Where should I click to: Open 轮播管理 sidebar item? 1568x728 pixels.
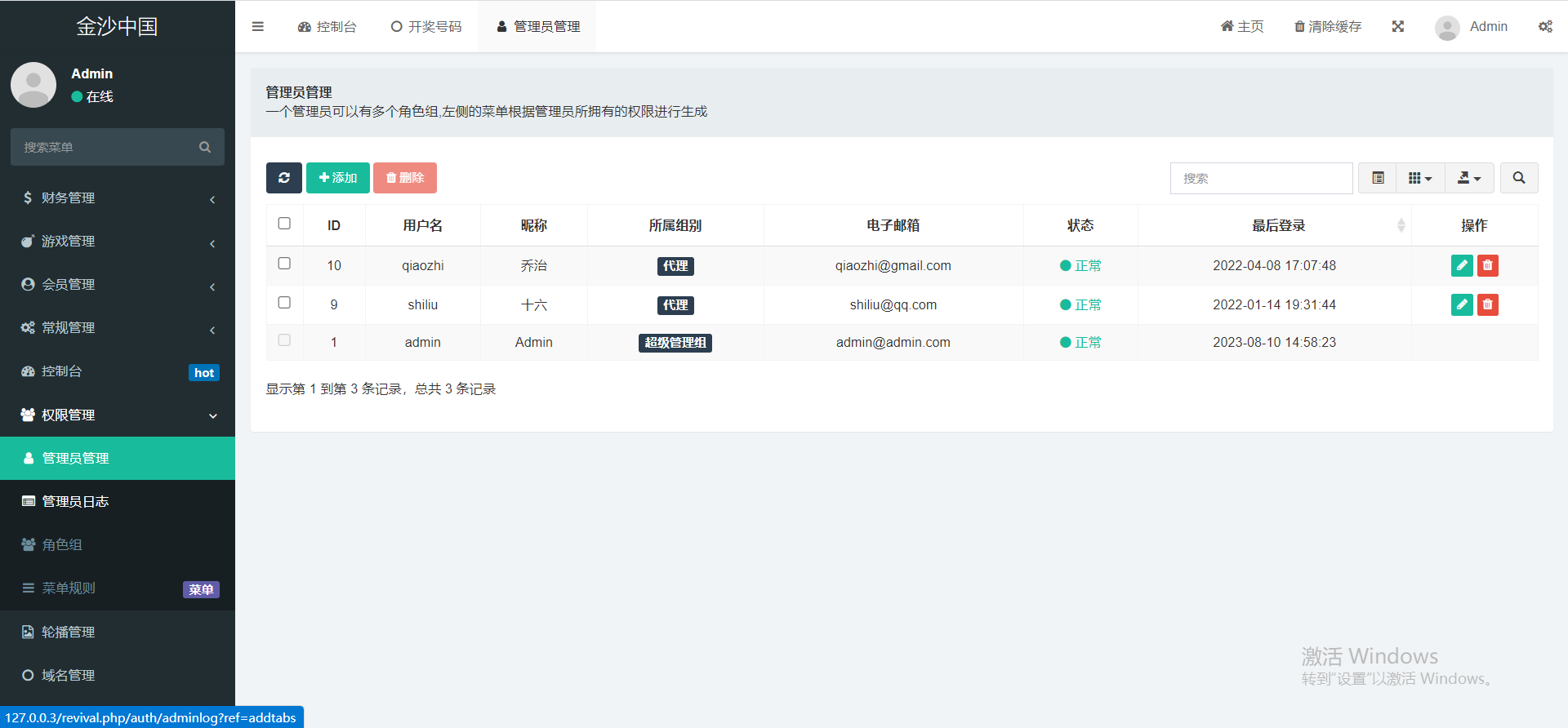[x=118, y=632]
